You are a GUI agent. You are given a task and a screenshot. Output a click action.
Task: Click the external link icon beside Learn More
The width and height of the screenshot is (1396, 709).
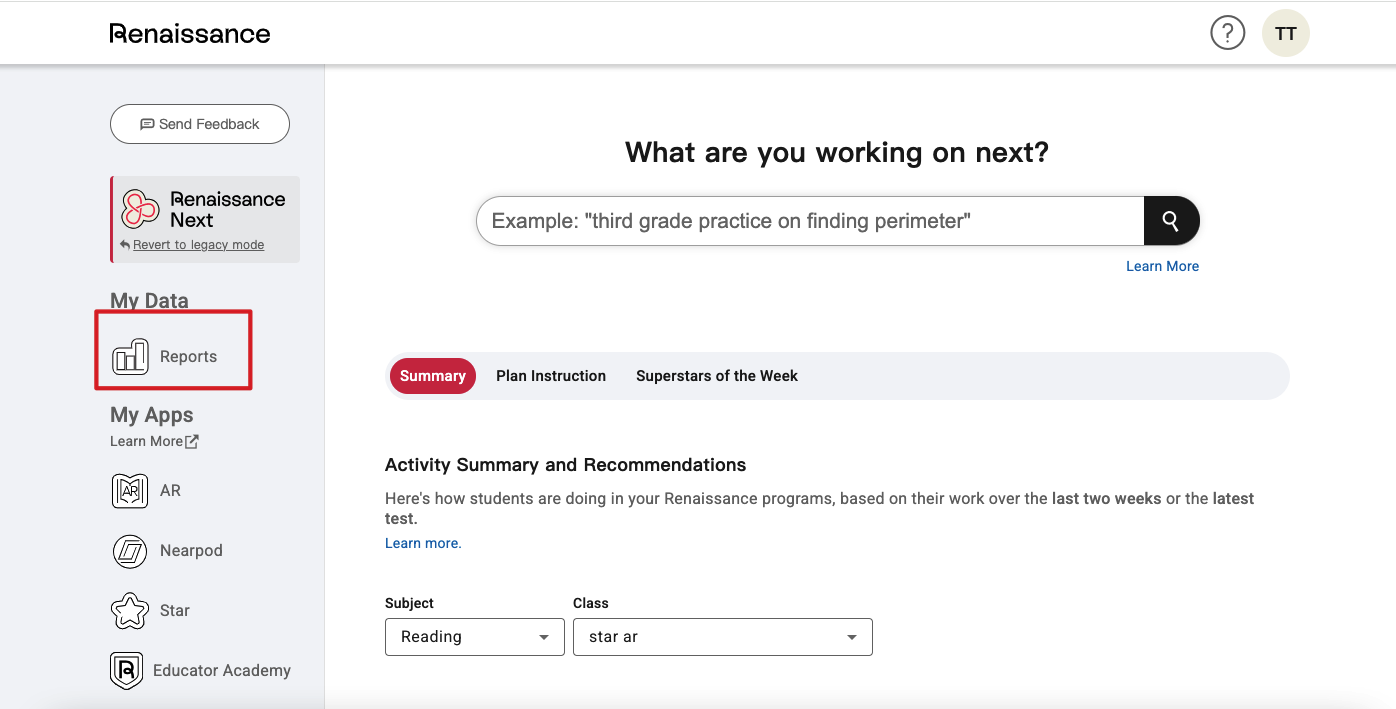[192, 441]
